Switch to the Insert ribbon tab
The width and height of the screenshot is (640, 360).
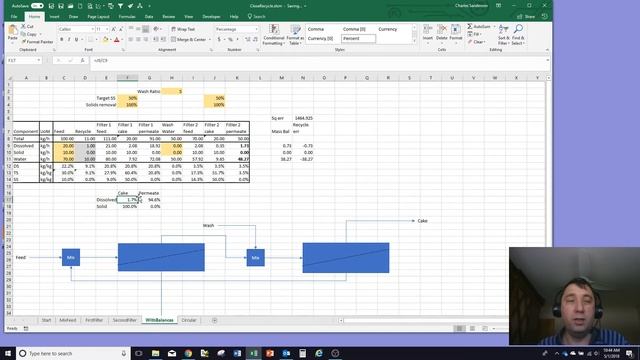tap(54, 17)
